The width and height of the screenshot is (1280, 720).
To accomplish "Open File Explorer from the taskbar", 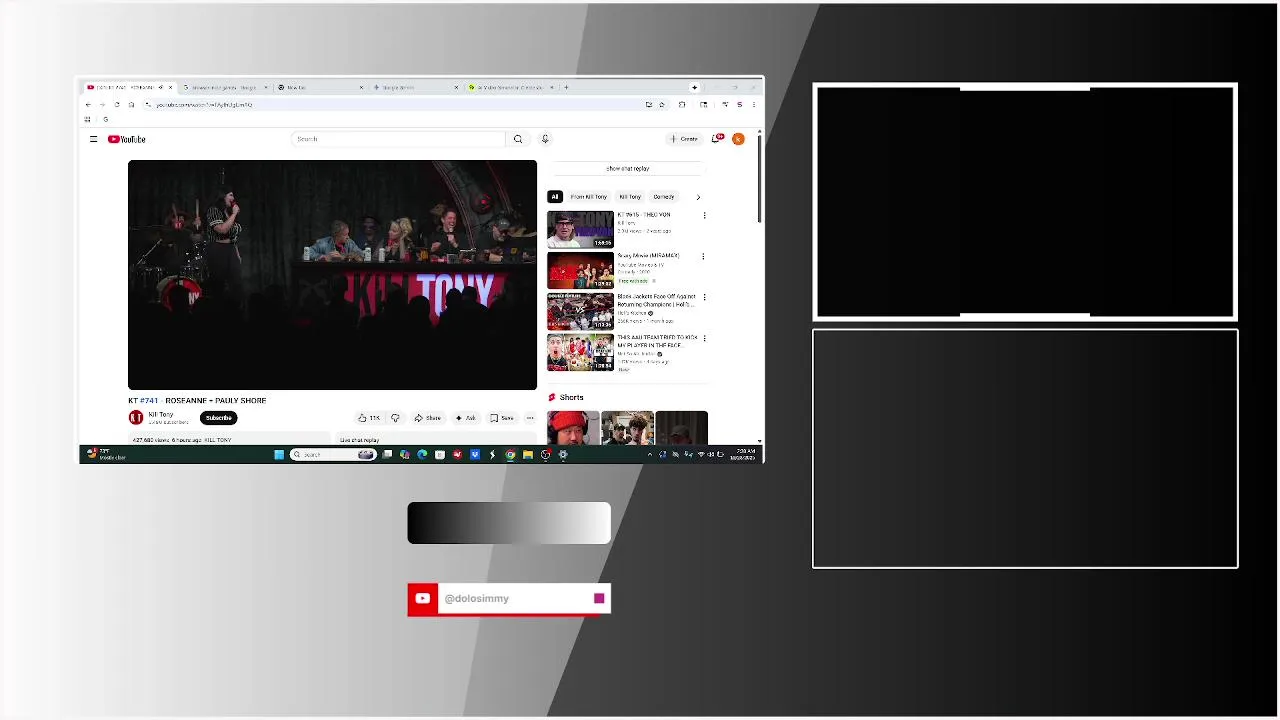I will [528, 455].
